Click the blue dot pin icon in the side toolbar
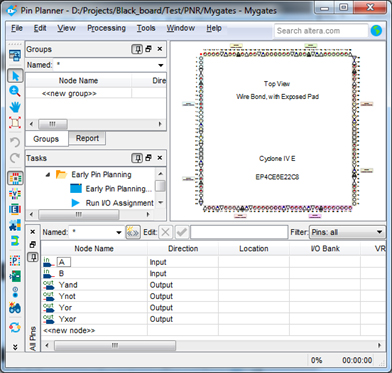The height and width of the screenshot is (373, 392). (x=15, y=292)
